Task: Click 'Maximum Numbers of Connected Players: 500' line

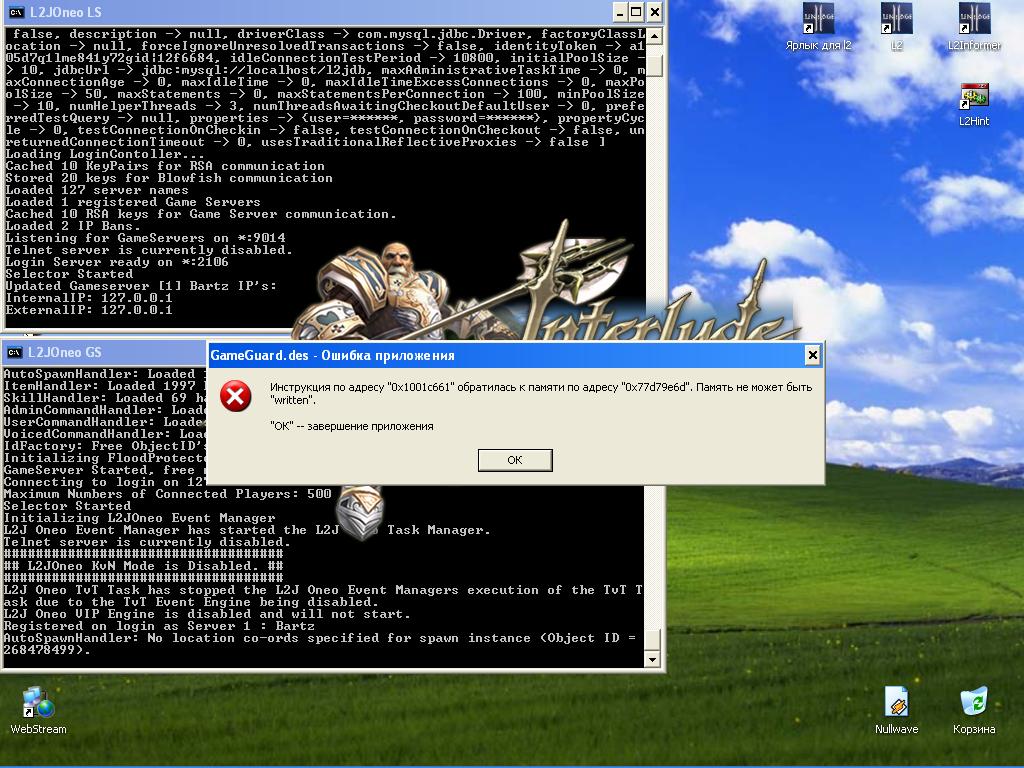Action: (x=167, y=494)
